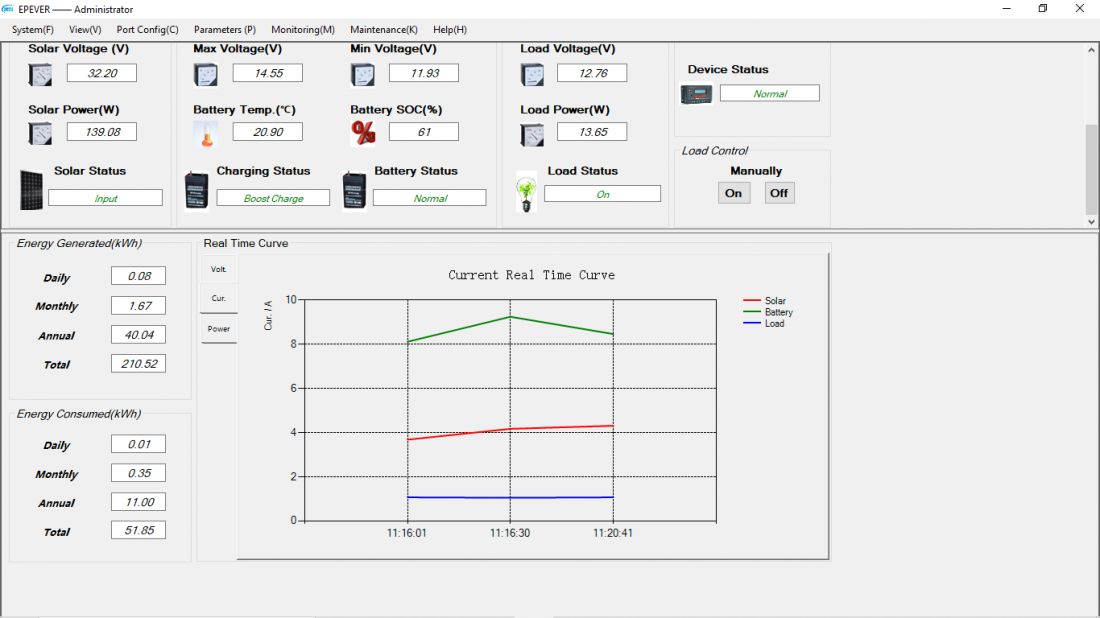This screenshot has height=618, width=1100.
Task: Click the Energy Consumed Annual value 11.00
Action: pos(138,502)
